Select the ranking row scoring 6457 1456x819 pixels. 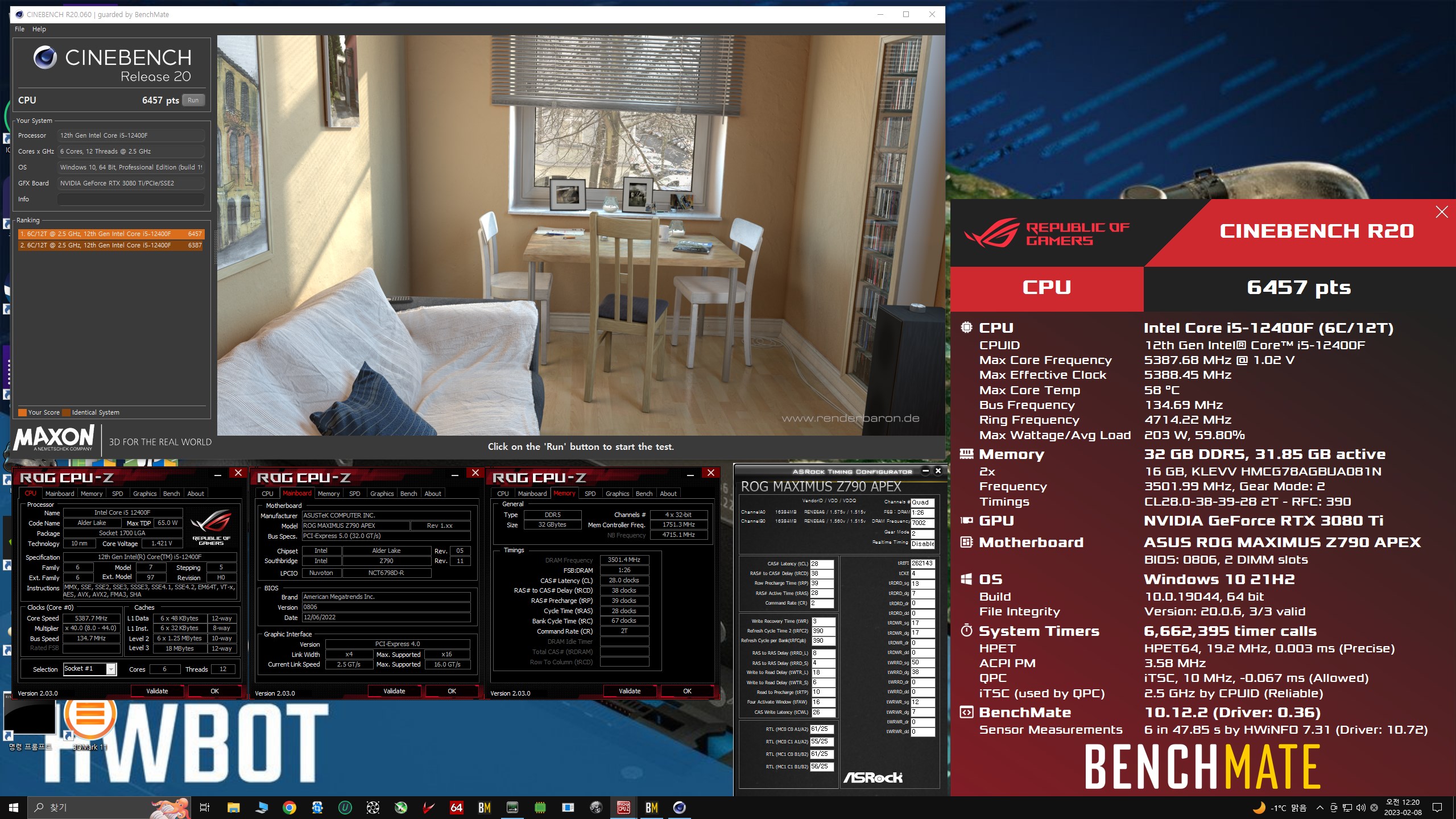point(110,234)
